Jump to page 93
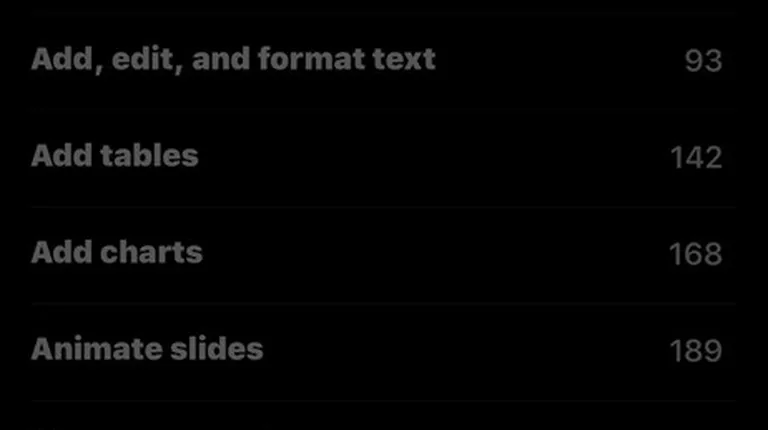768x430 pixels. [703, 61]
